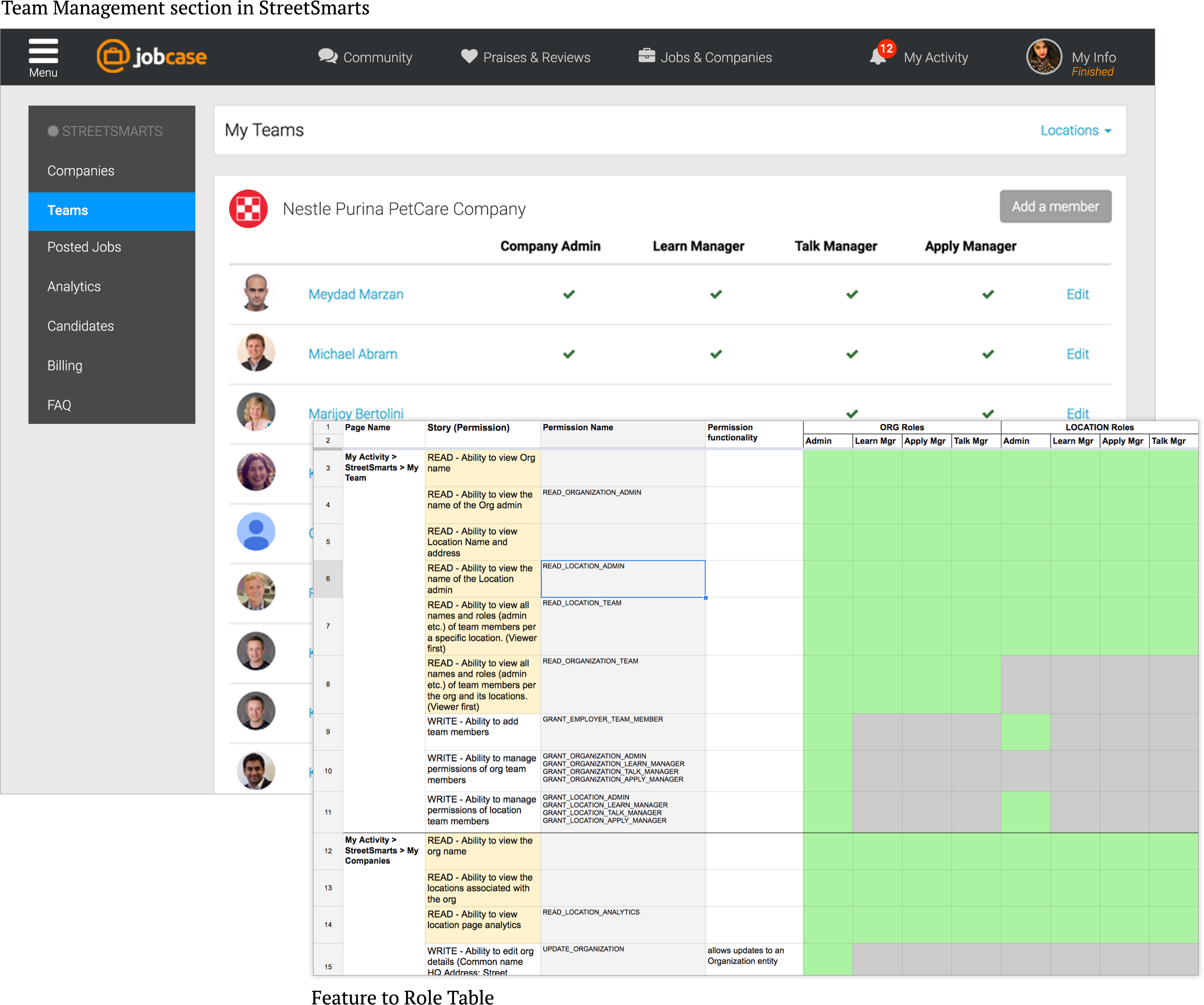Click the green LOCATION Admin cell in row 11
Image resolution: width=1204 pixels, height=1005 pixels.
coord(1025,812)
